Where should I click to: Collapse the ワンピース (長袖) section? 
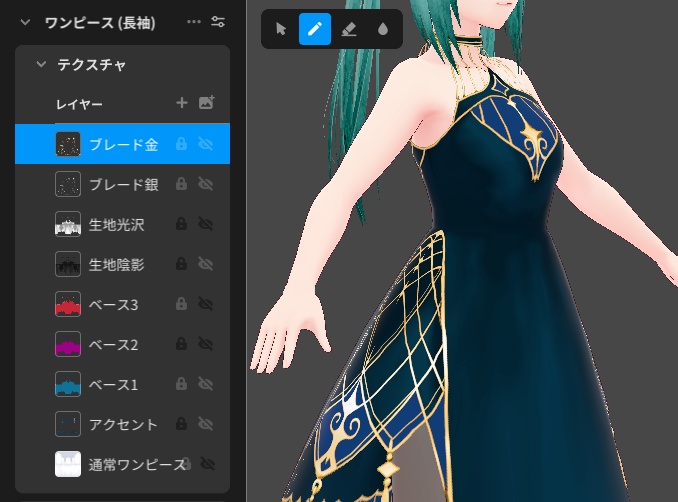25,22
